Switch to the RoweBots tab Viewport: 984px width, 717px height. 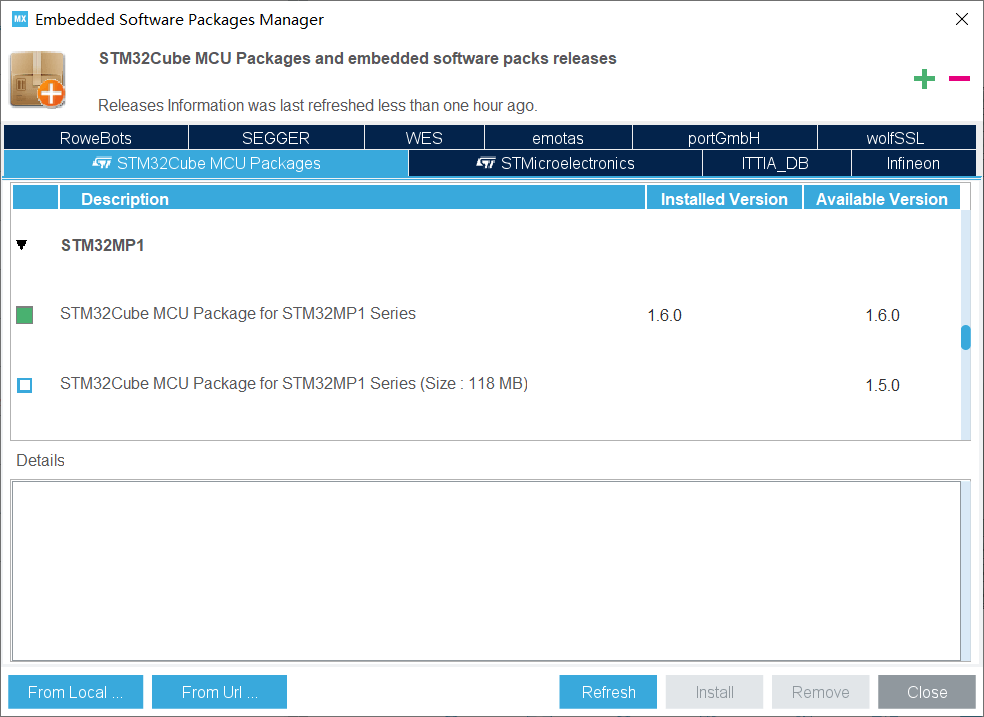(x=96, y=137)
